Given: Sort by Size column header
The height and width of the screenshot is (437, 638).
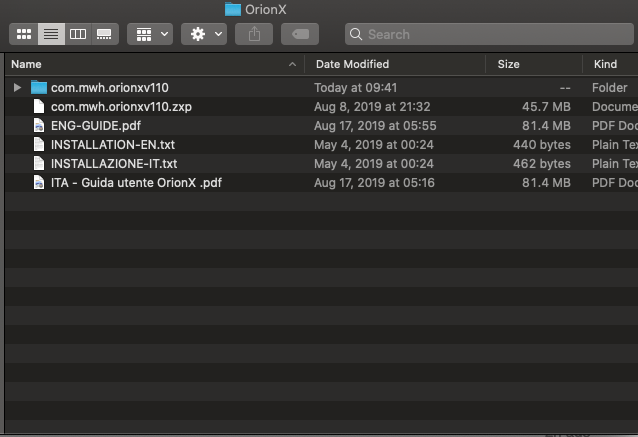Looking at the screenshot, I should [x=509, y=64].
